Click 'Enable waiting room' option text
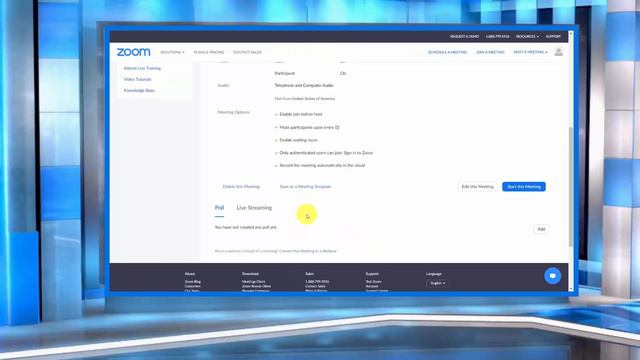Screen dimensions: 640x360 298,140
